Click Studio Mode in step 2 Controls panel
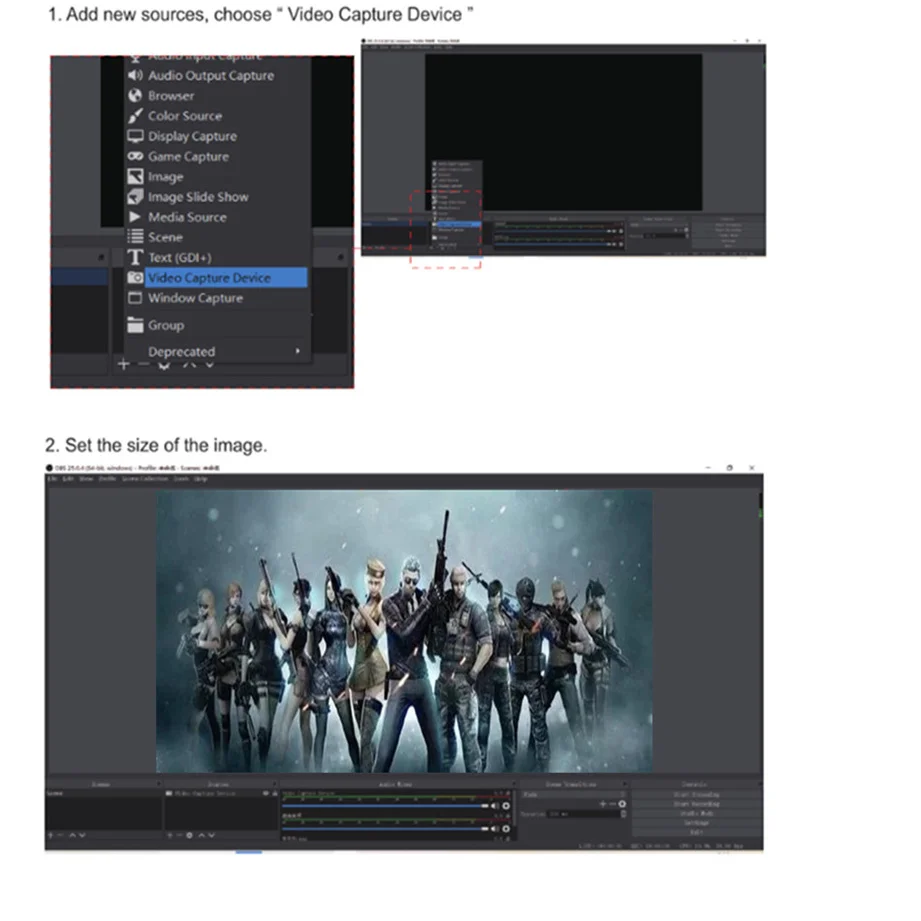Image resolution: width=921 pixels, height=921 pixels. 697,814
